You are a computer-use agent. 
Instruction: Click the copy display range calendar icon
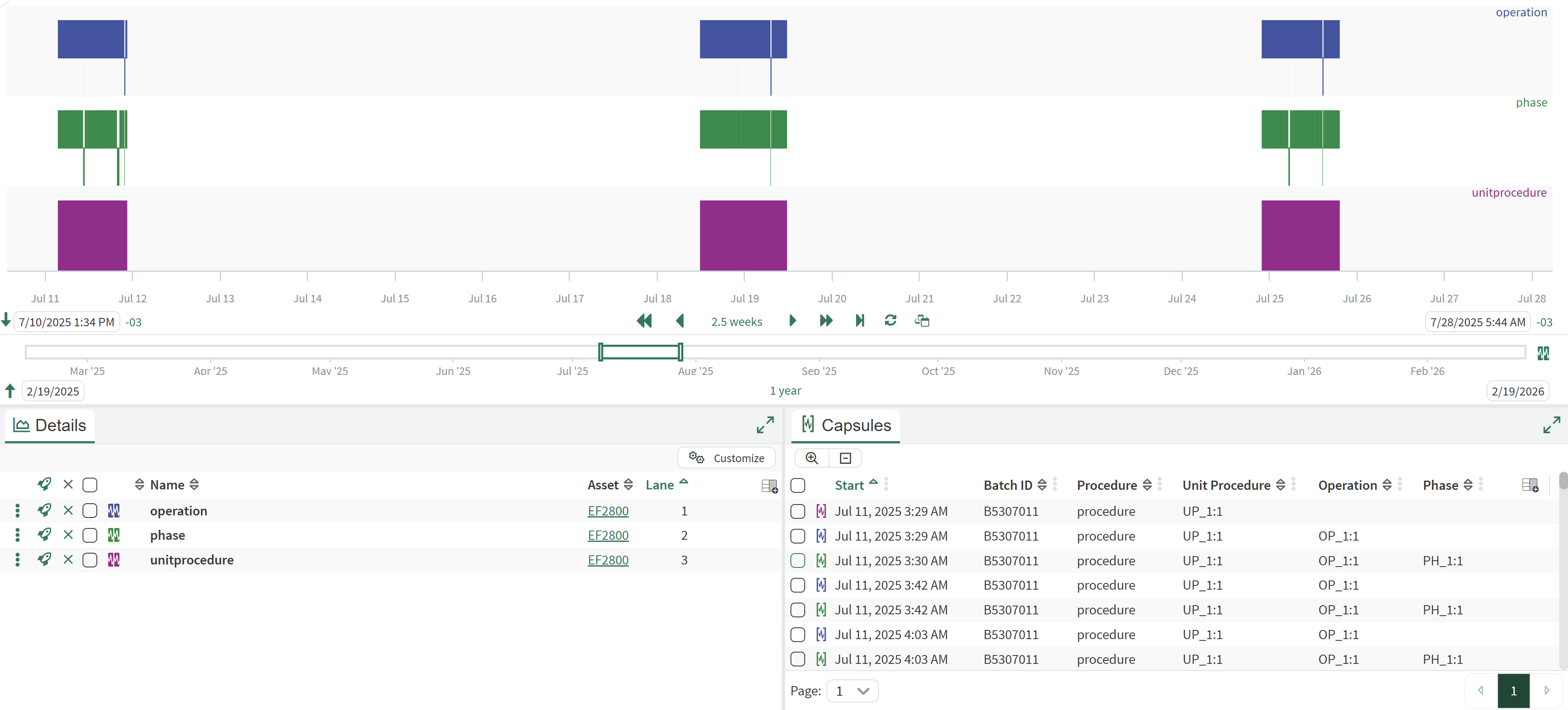point(922,321)
